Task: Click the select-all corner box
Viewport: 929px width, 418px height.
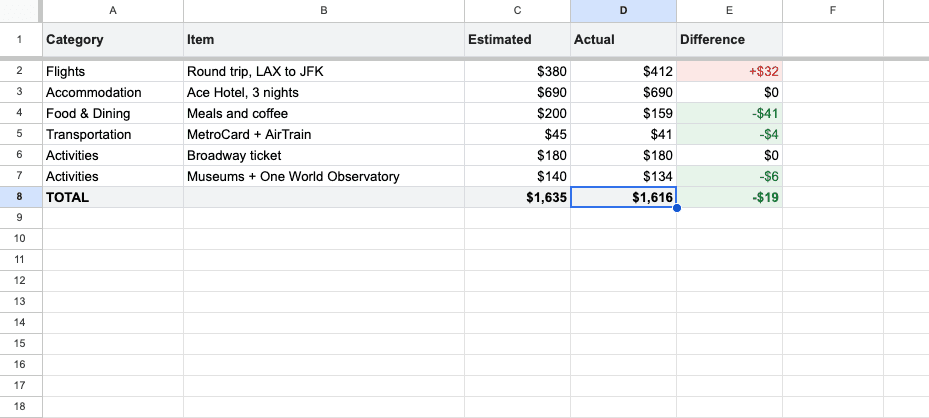Action: 21,11
